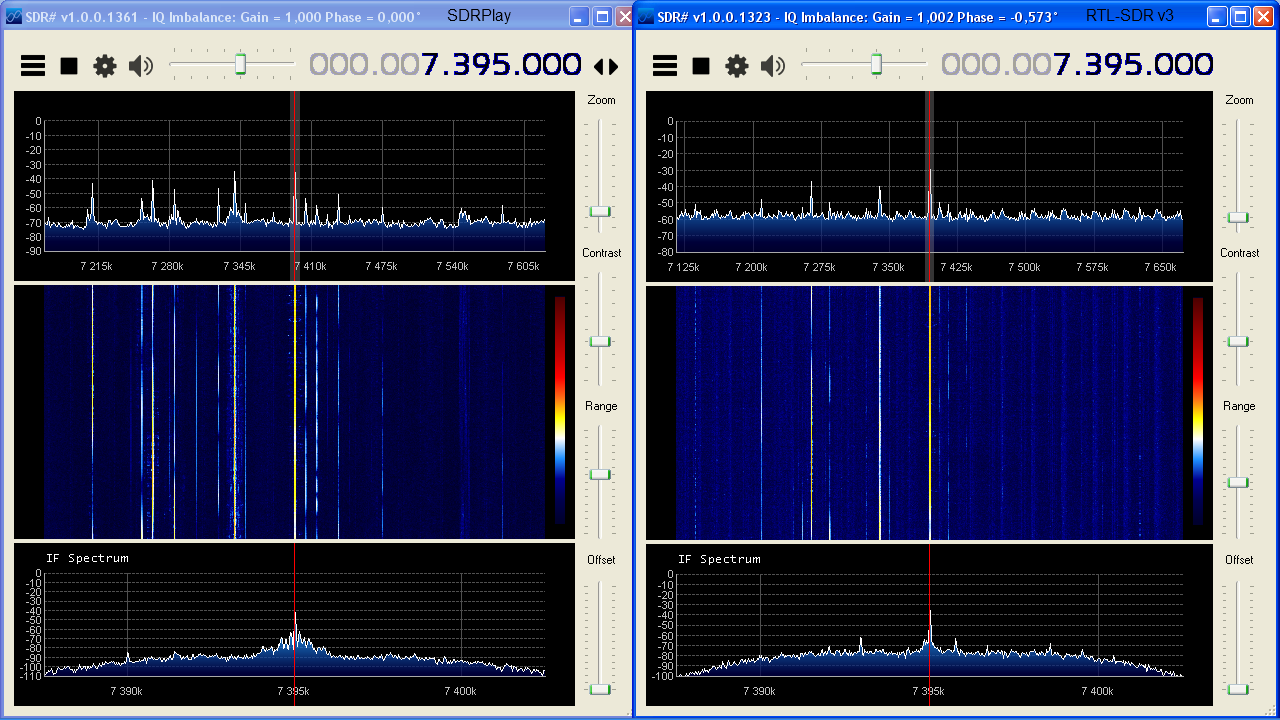Open hamburger menu in SDRPlay window

click(x=33, y=66)
